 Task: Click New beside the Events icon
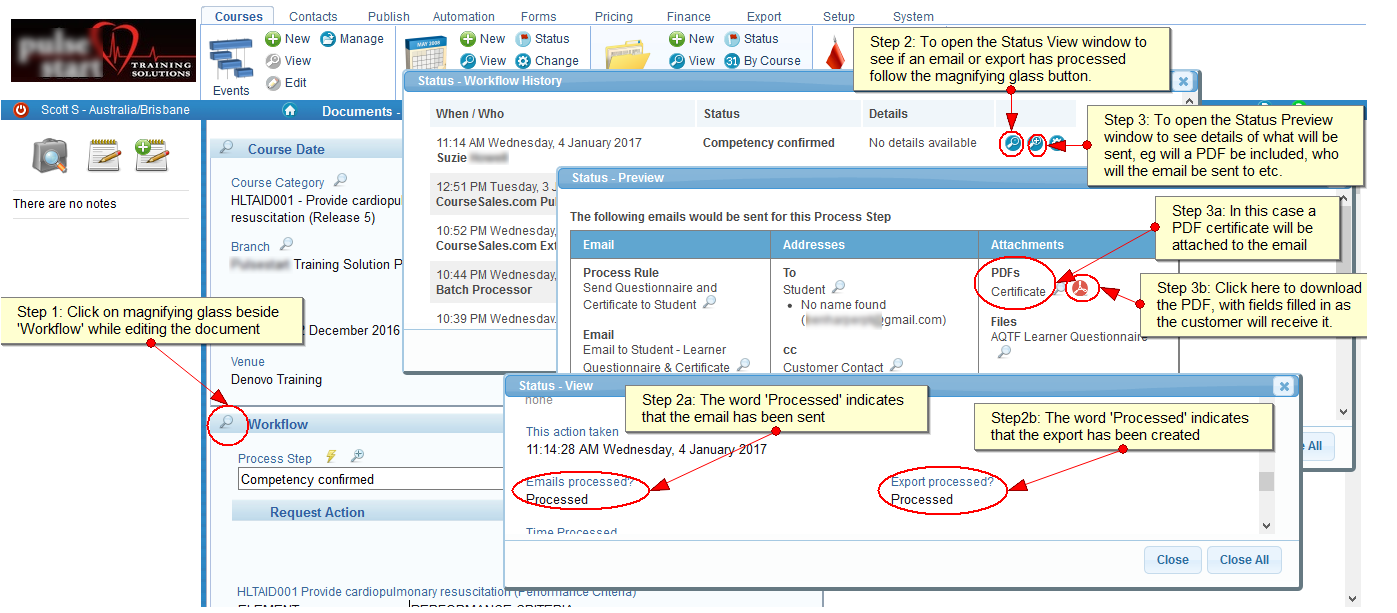288,39
